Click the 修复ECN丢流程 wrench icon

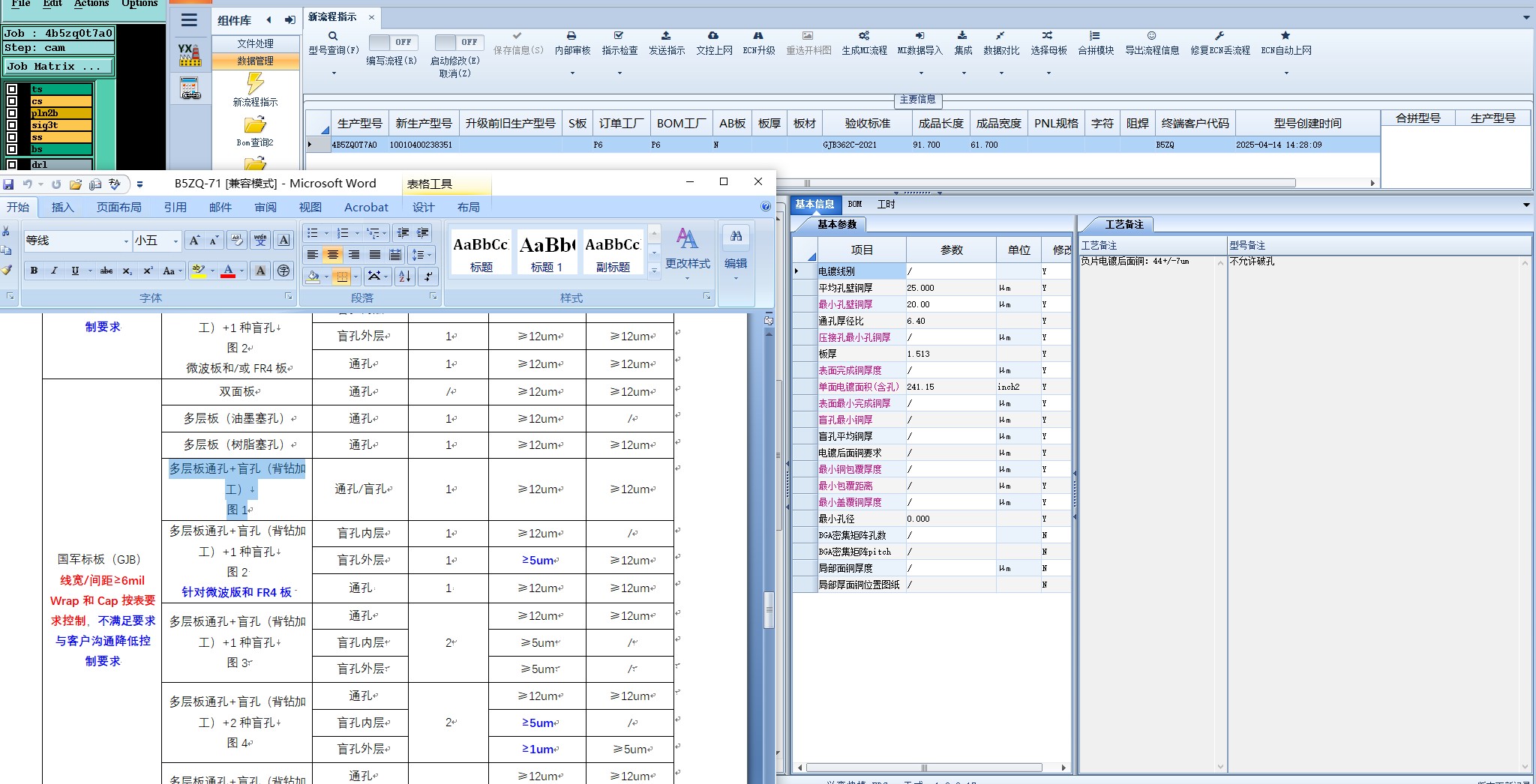point(1219,36)
